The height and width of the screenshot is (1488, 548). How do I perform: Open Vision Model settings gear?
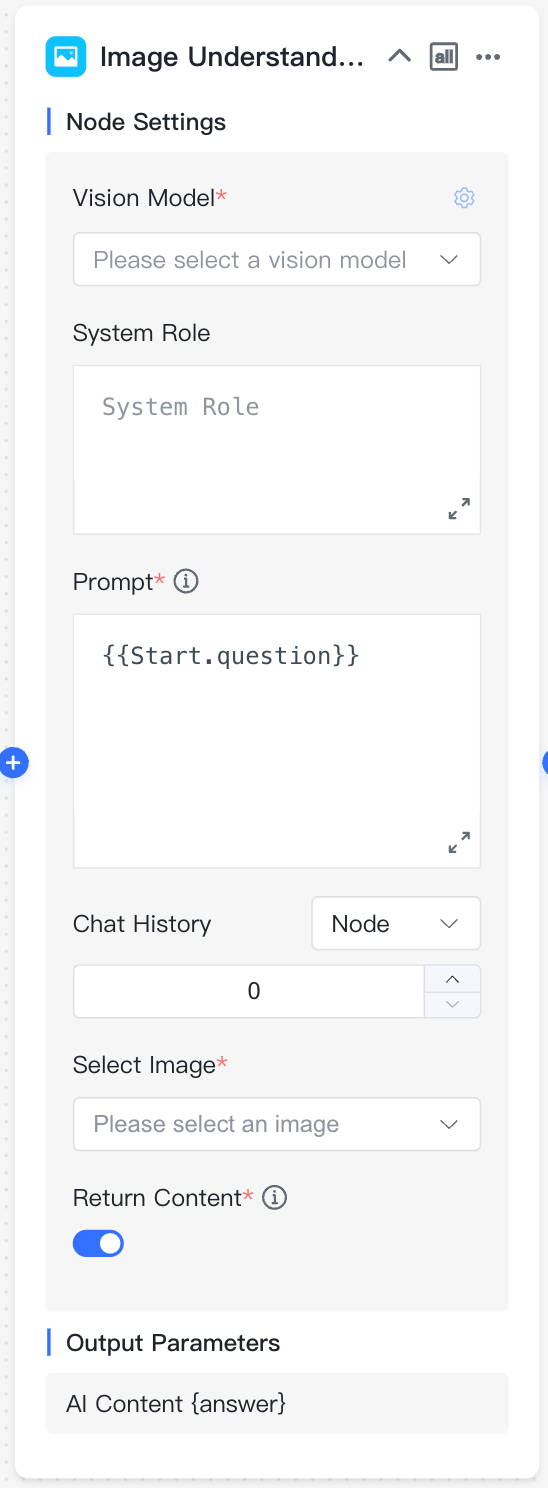pyautogui.click(x=464, y=198)
